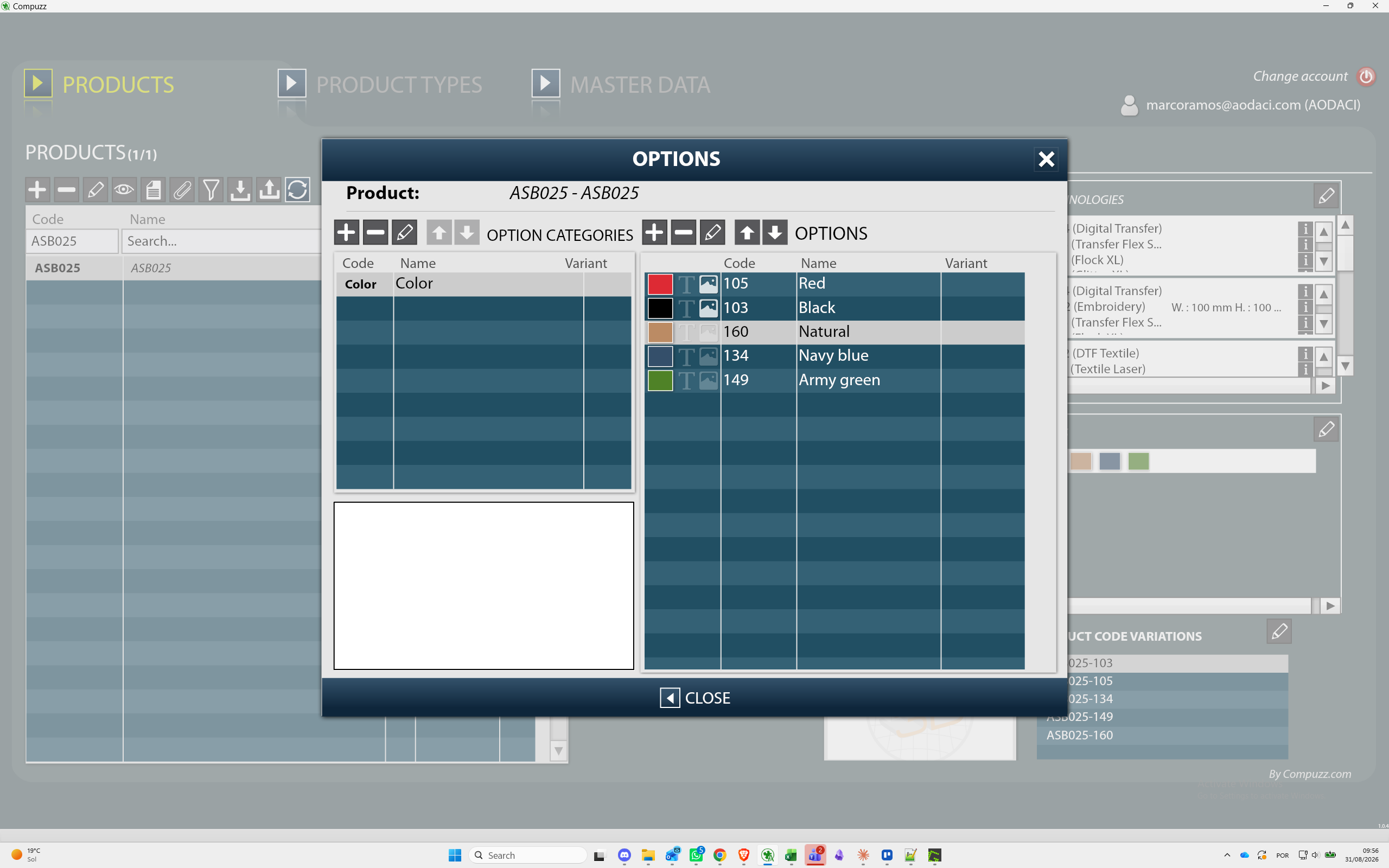Click the upload export products icon
Image resolution: width=1389 pixels, height=868 pixels.
point(269,189)
